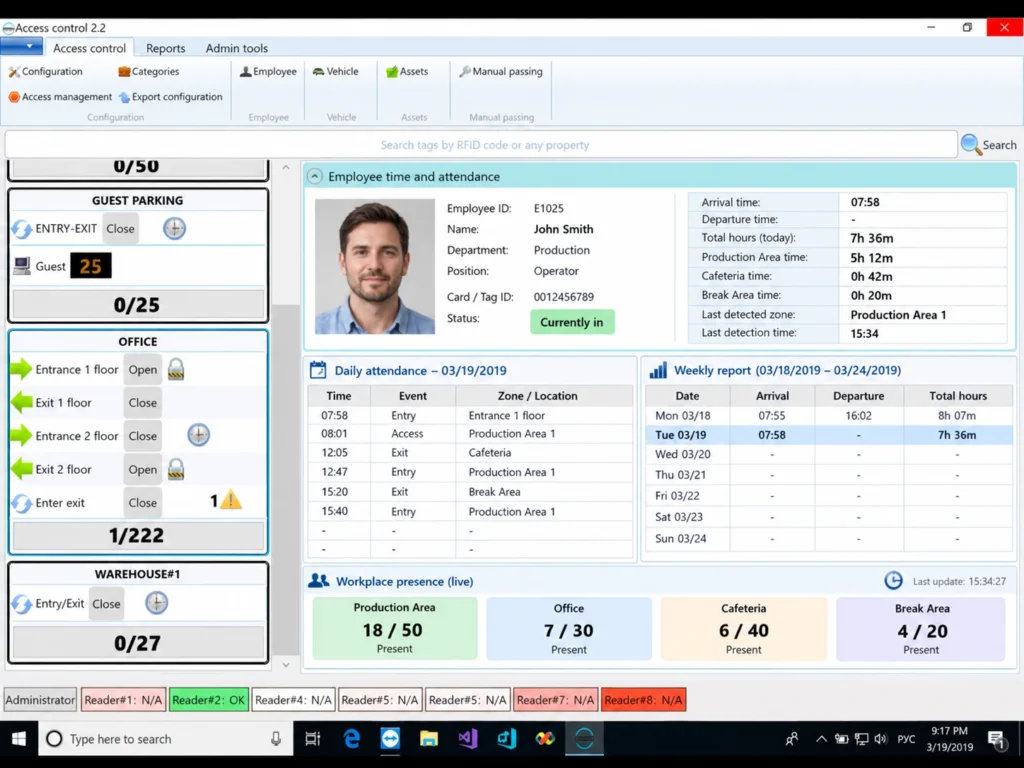
Task: Select the Production Area presence card
Action: pos(394,628)
